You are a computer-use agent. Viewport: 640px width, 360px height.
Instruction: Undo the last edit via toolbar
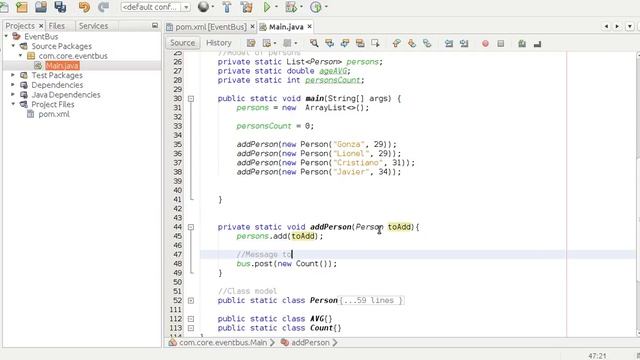point(84,7)
